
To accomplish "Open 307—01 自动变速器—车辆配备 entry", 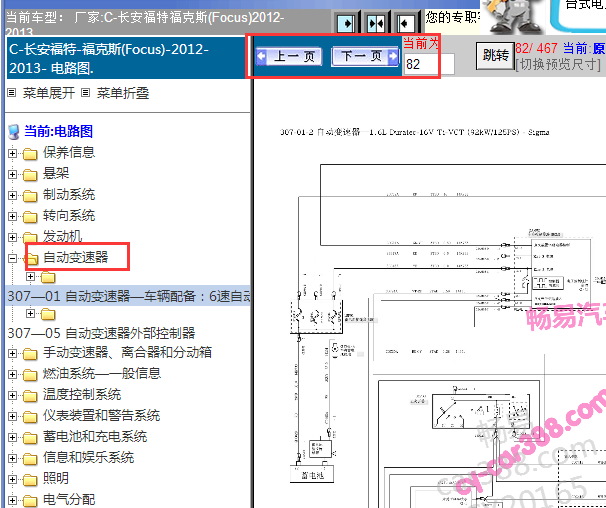I will pyautogui.click(x=128, y=297).
